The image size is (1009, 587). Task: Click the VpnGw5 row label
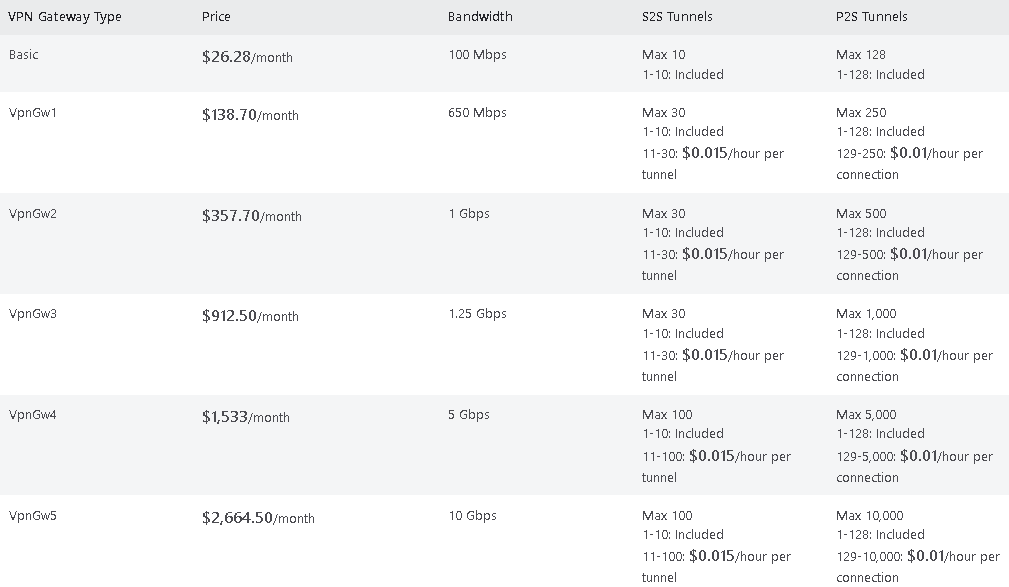click(33, 516)
